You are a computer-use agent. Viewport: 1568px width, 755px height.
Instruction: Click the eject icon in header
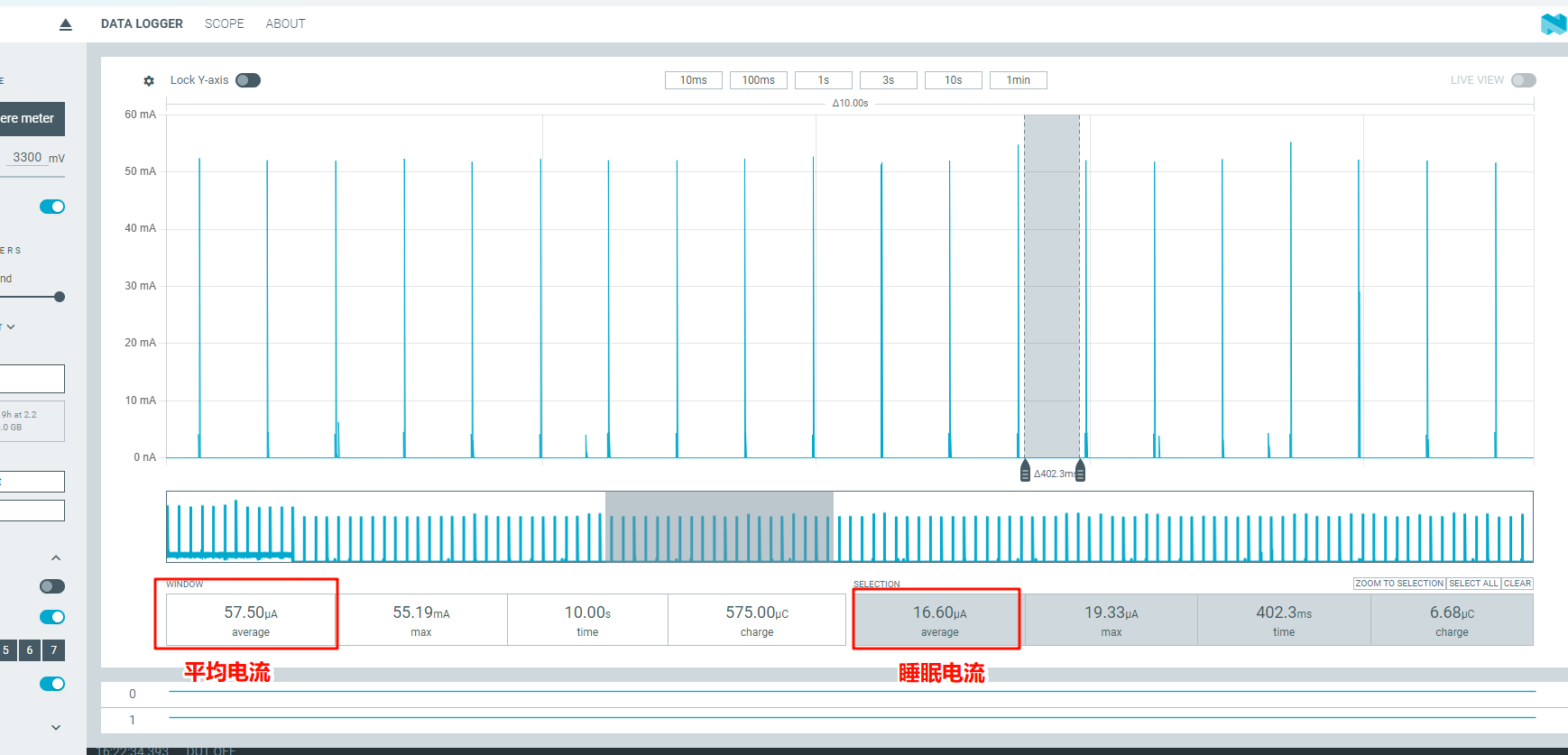(x=65, y=24)
